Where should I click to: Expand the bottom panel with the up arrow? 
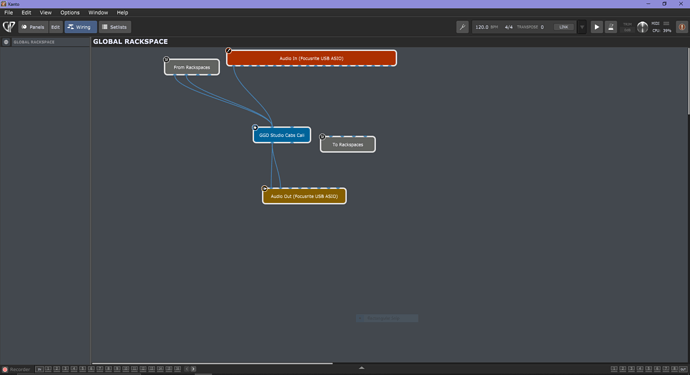coord(361,368)
